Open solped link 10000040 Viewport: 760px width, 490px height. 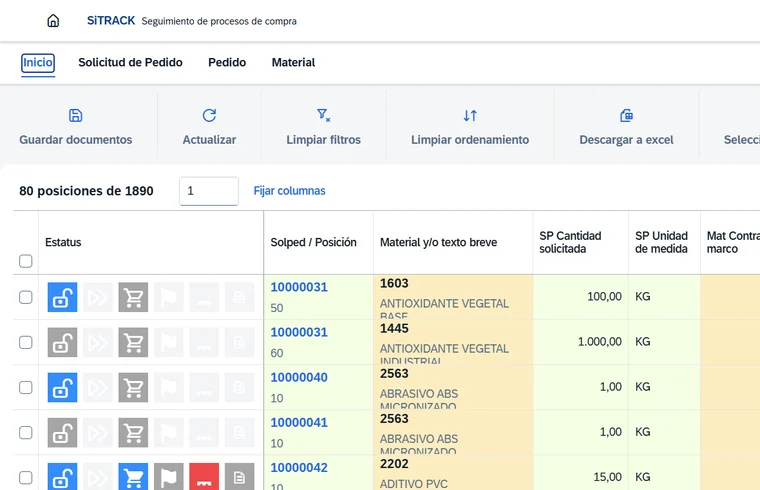click(x=299, y=377)
